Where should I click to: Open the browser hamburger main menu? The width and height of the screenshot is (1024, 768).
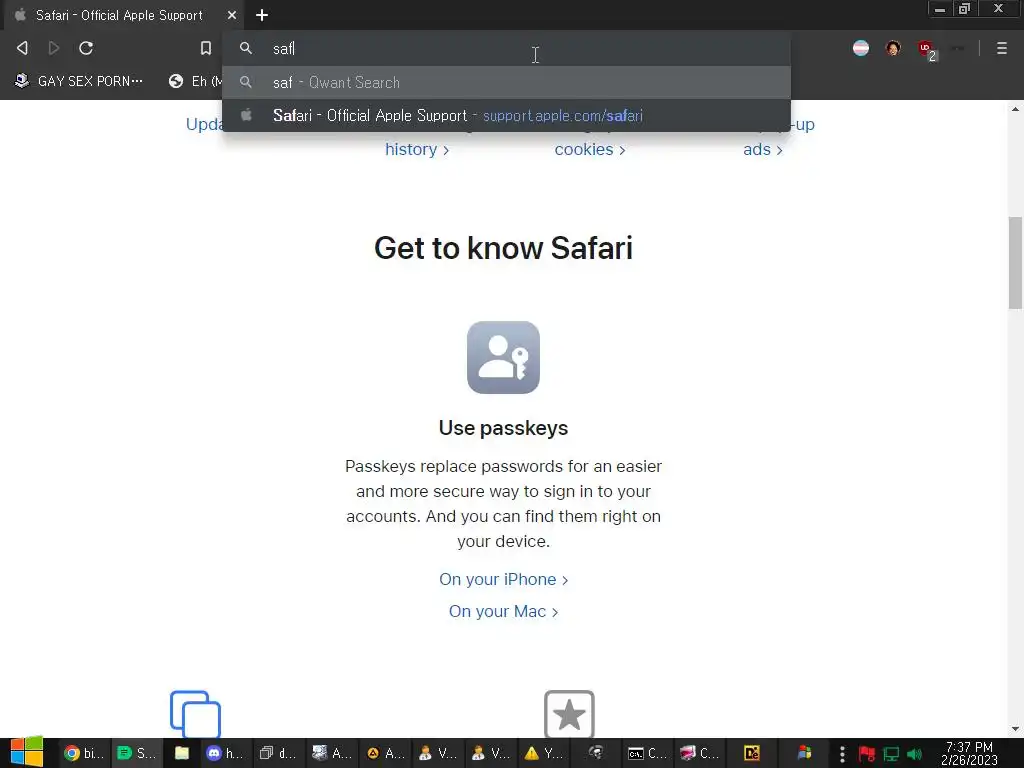click(1002, 48)
